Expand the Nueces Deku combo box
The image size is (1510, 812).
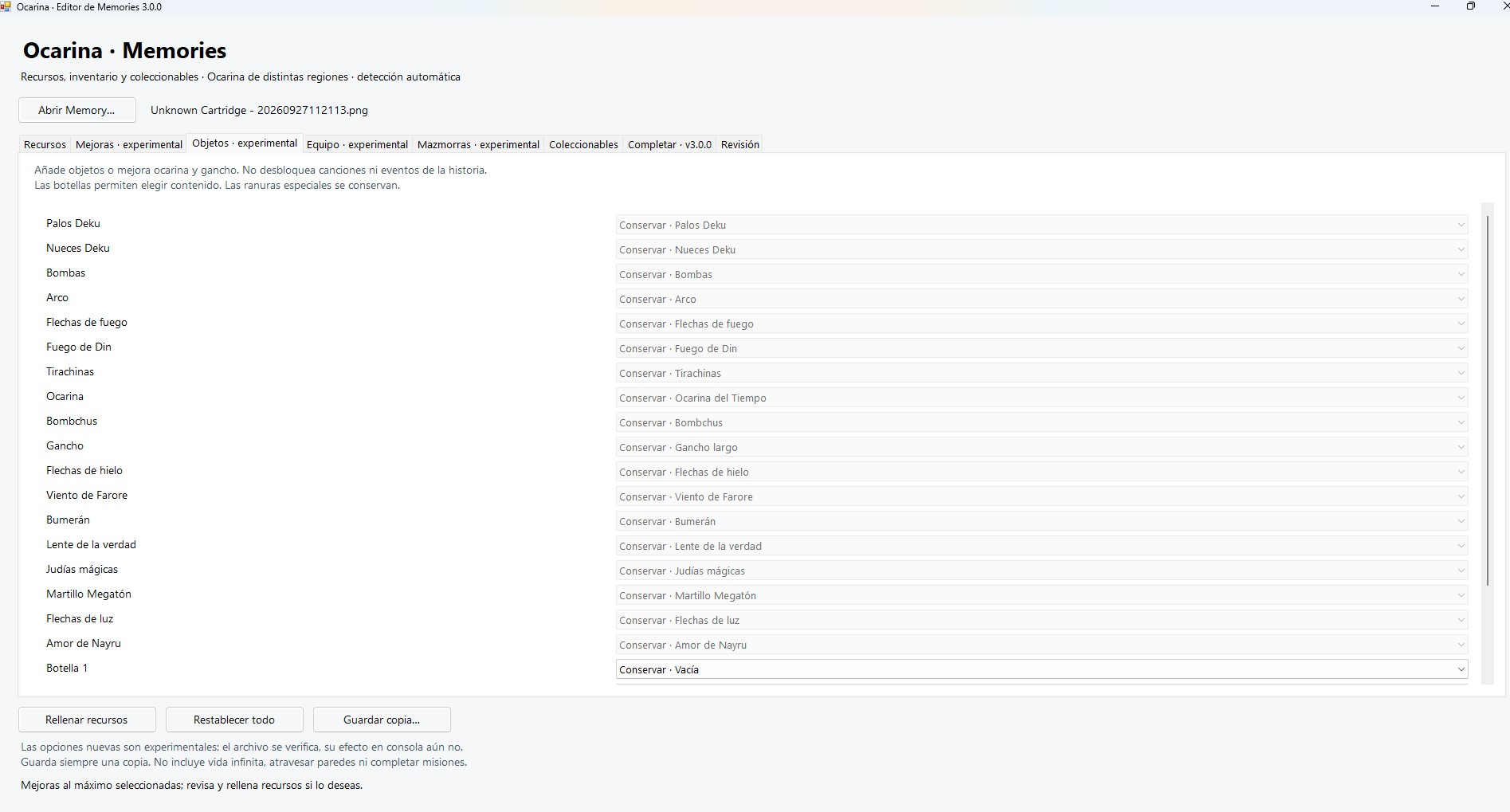(x=1041, y=249)
